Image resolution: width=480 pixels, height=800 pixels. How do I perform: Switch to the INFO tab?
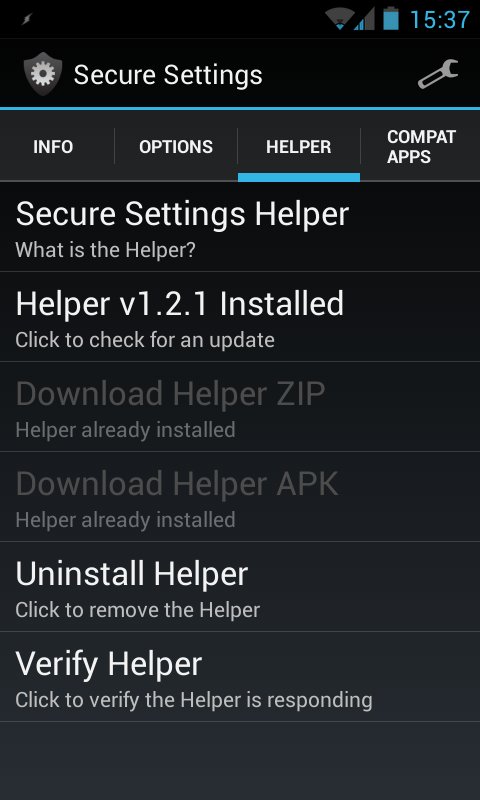click(53, 147)
